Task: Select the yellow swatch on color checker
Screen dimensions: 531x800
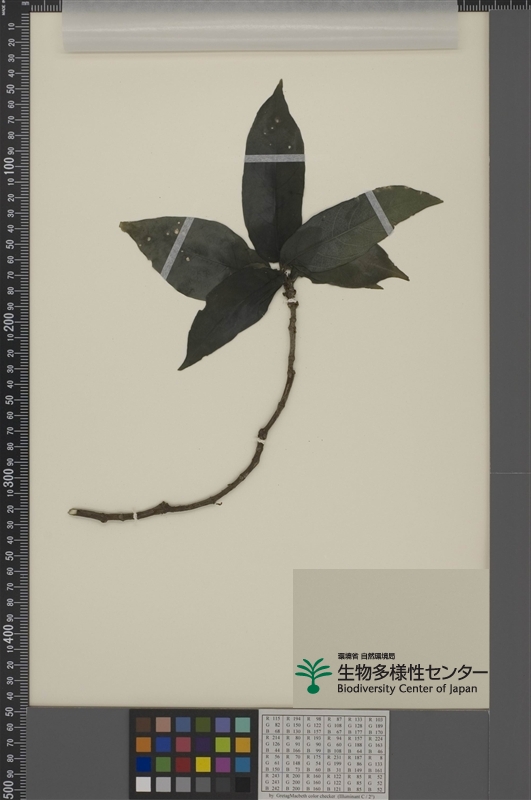Action: (203, 764)
